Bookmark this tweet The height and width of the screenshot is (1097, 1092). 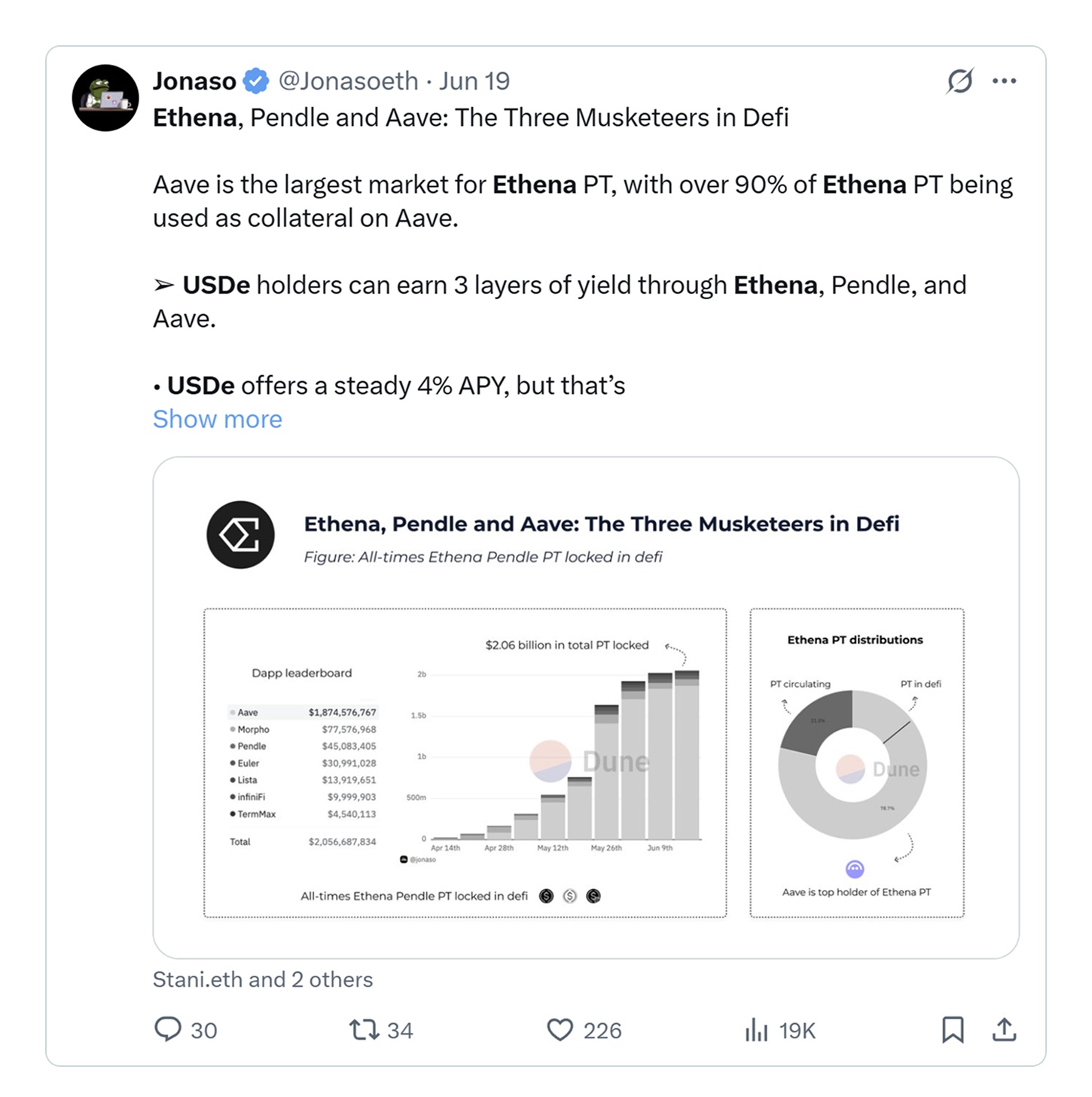[x=953, y=1029]
